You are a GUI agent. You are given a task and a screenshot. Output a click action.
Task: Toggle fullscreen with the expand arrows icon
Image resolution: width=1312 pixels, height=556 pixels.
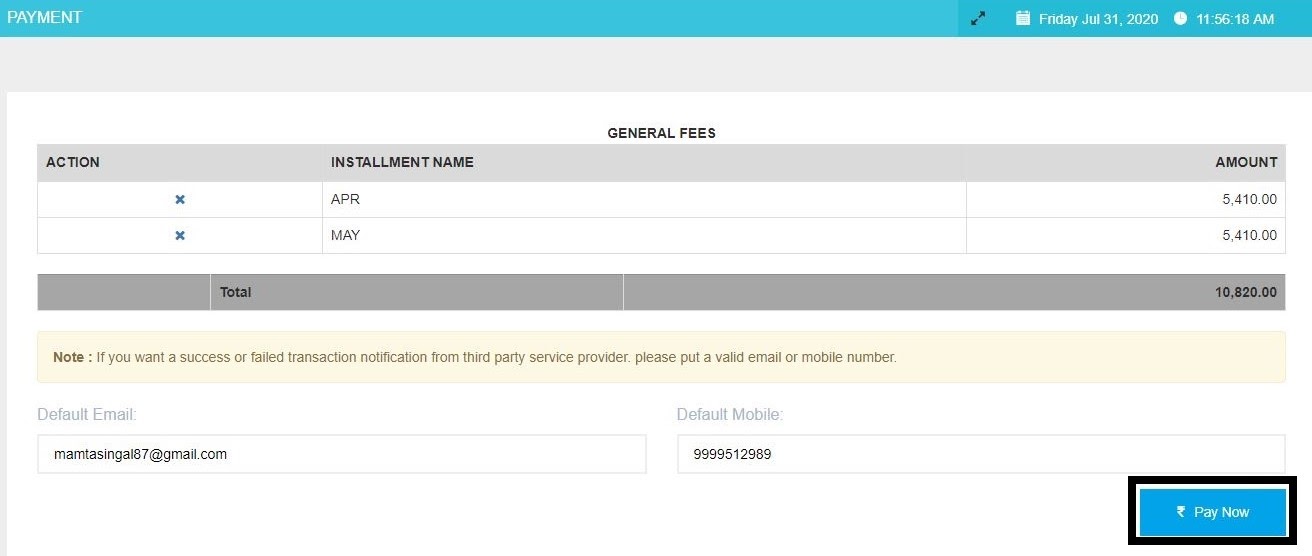978,19
